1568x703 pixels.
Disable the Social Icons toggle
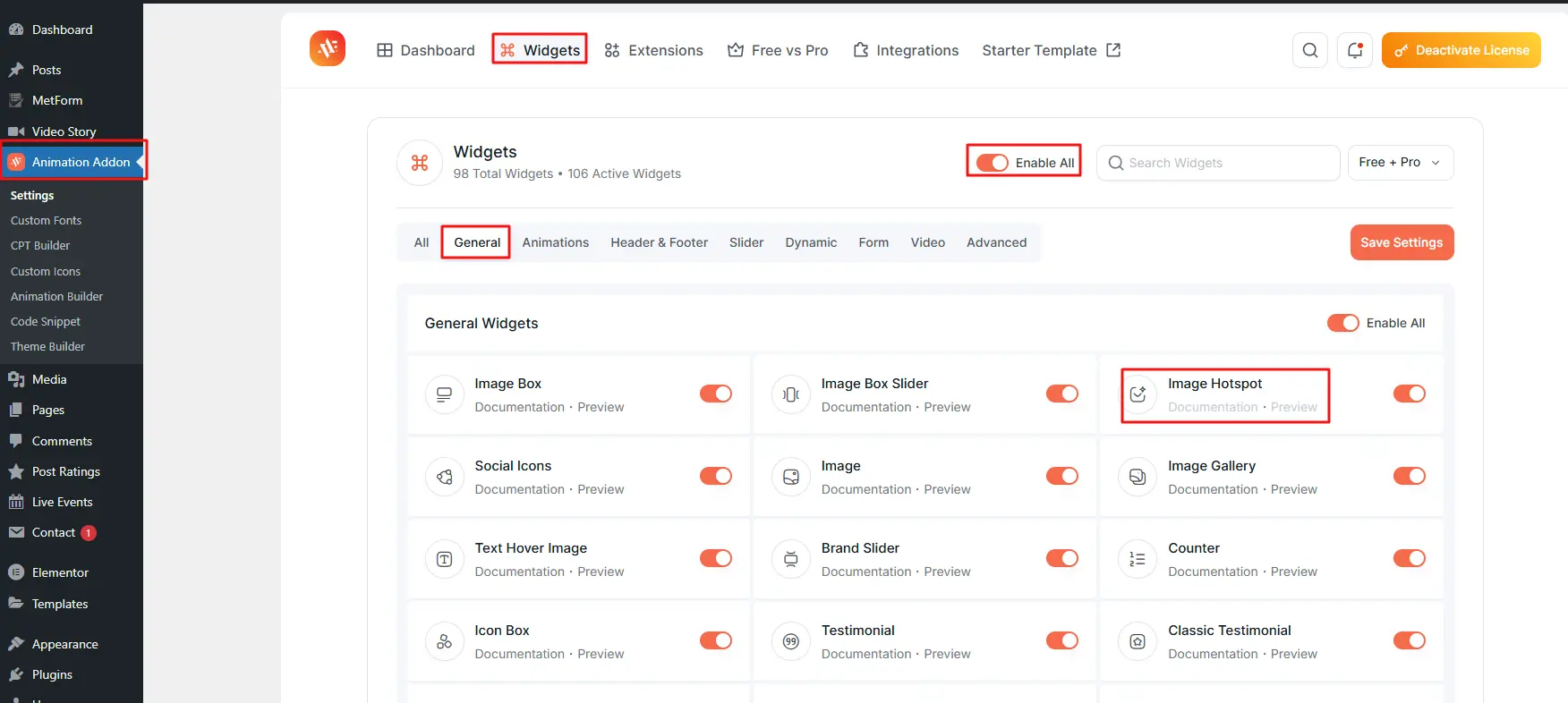tap(716, 476)
